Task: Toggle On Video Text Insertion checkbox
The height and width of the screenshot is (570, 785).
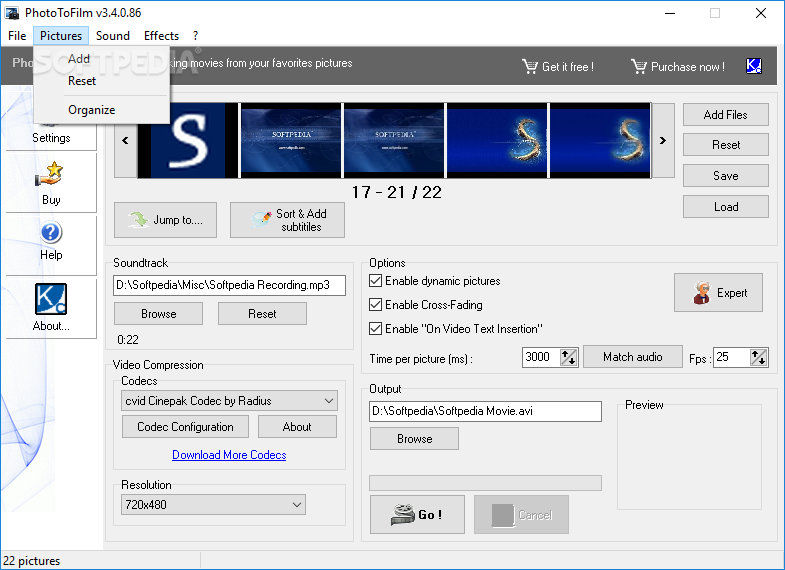Action: [375, 328]
